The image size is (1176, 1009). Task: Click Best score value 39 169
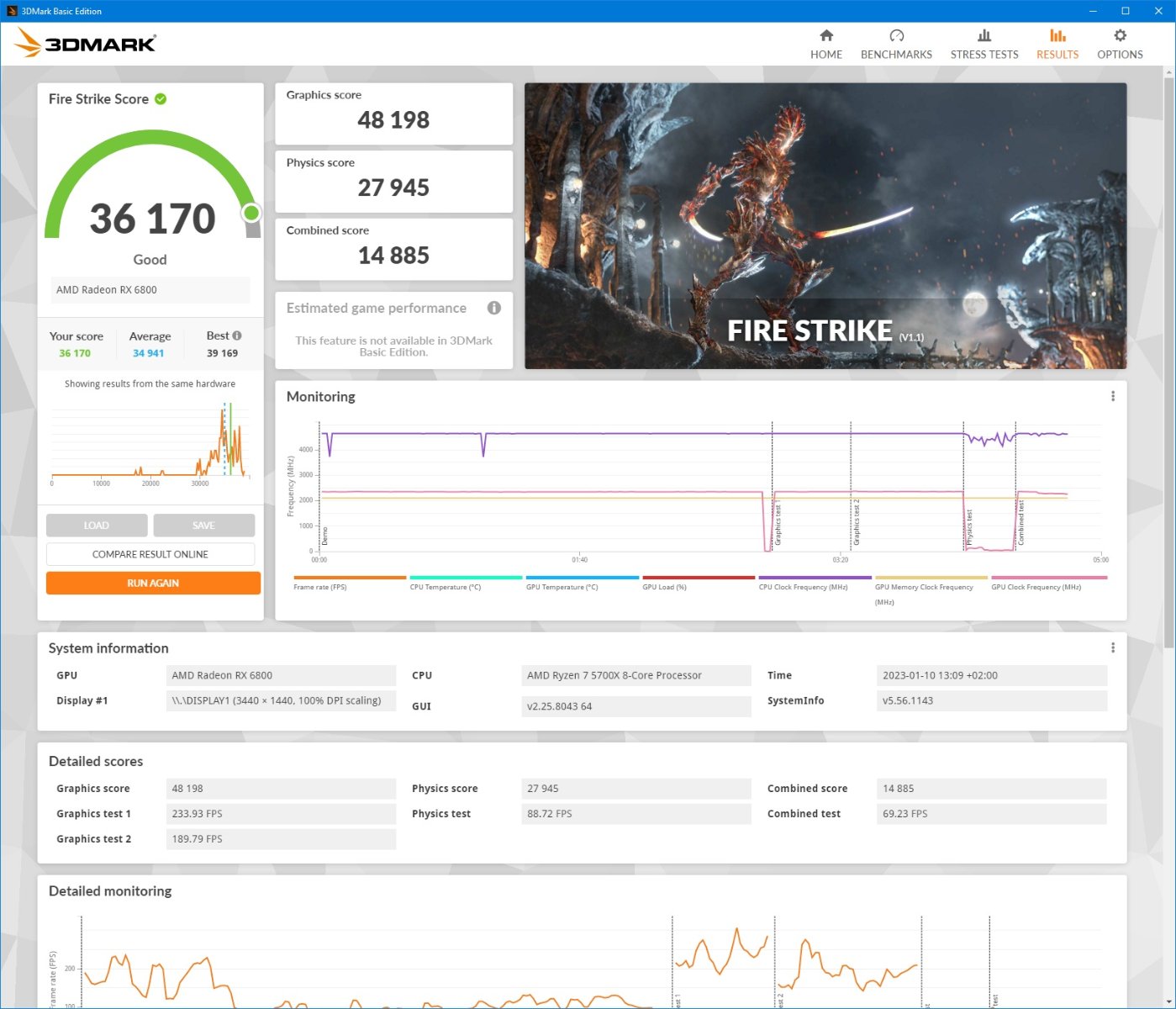coord(222,353)
